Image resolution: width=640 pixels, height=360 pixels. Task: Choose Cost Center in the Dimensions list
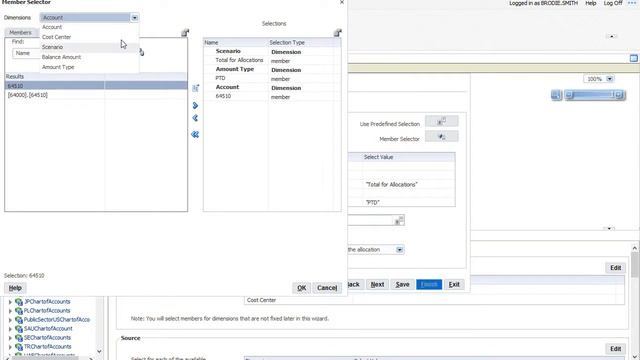tap(56, 37)
